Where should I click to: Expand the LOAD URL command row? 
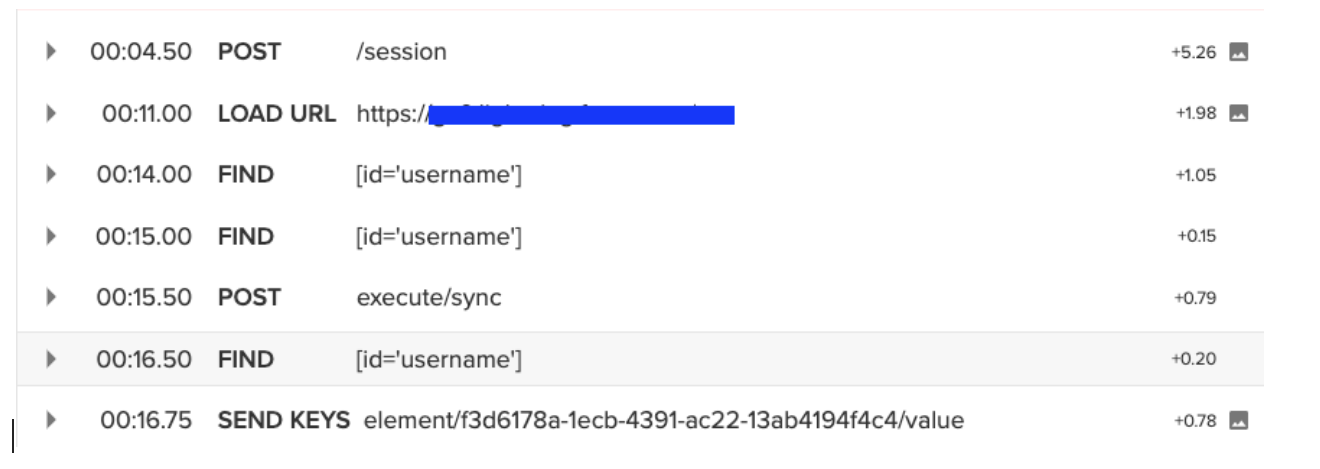point(51,114)
